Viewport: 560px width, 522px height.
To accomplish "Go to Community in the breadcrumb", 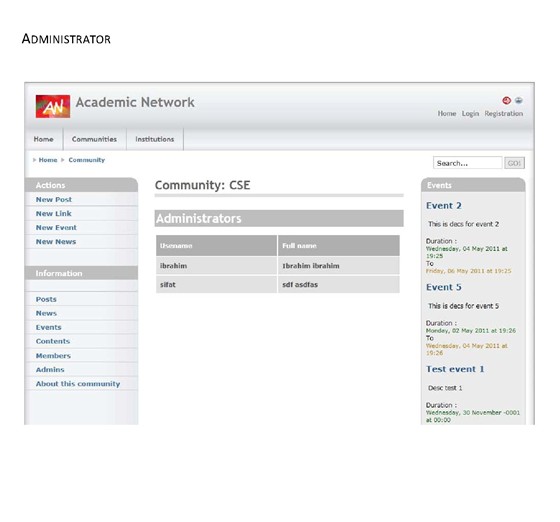I will (87, 160).
